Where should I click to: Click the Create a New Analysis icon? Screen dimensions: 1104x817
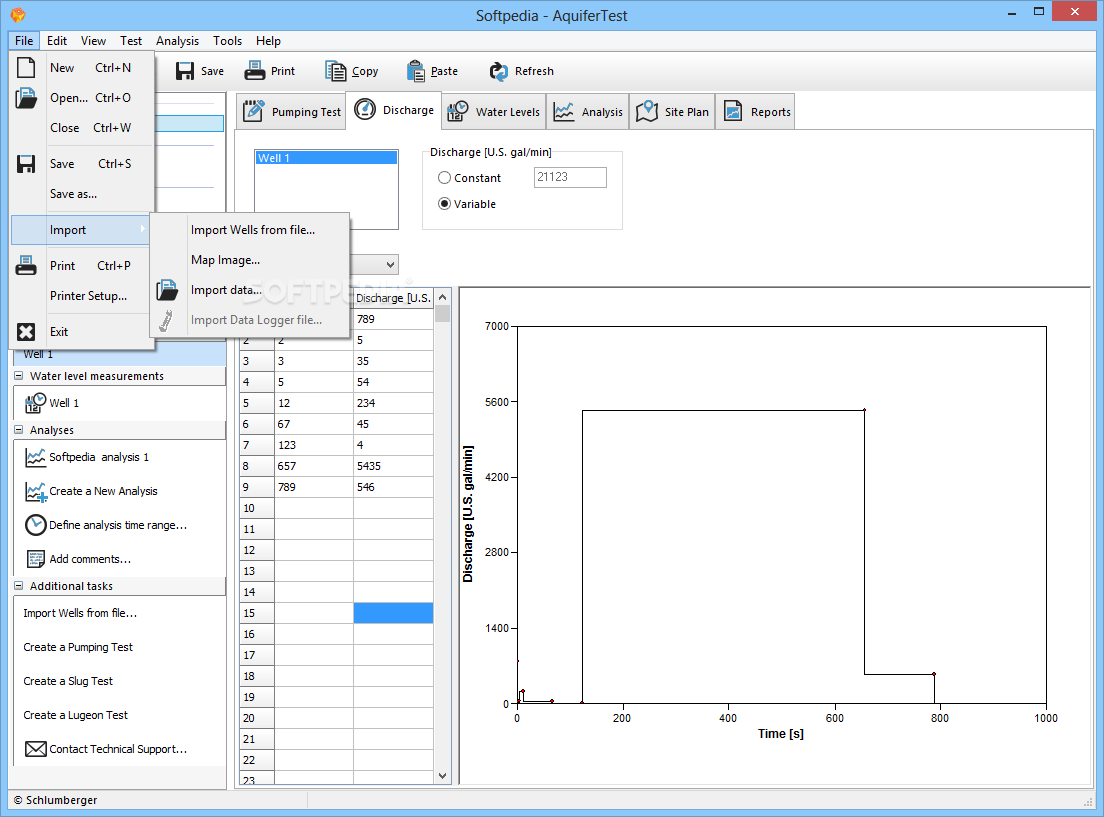(35, 491)
